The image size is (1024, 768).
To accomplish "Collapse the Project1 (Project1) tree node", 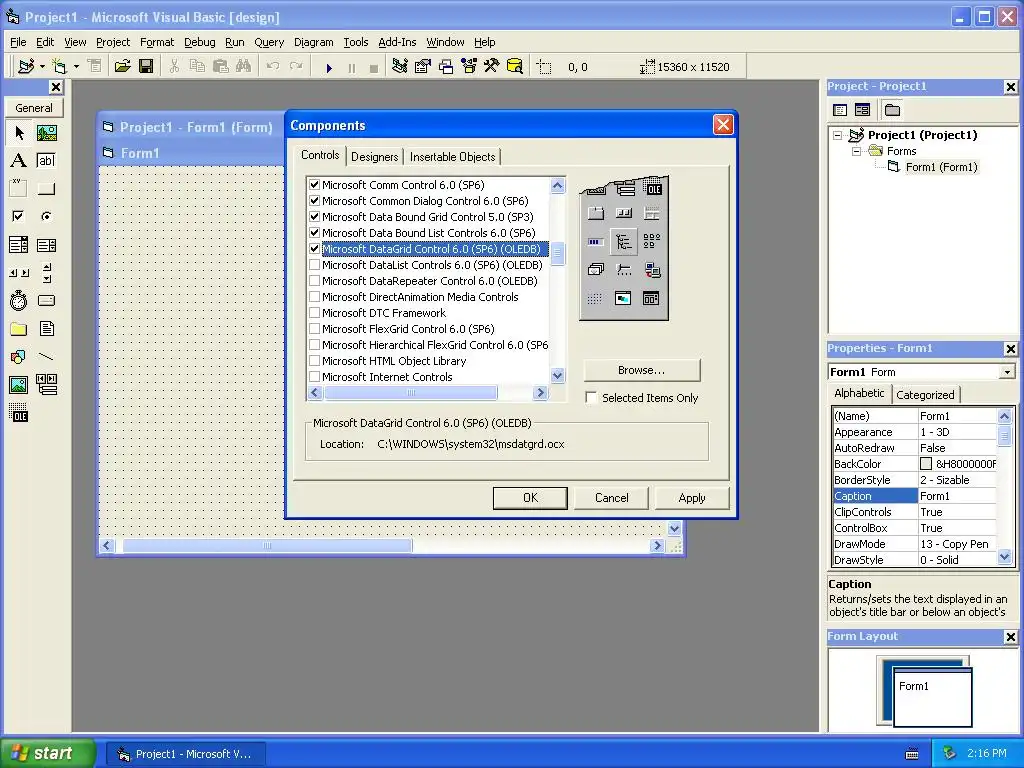I will (838, 135).
